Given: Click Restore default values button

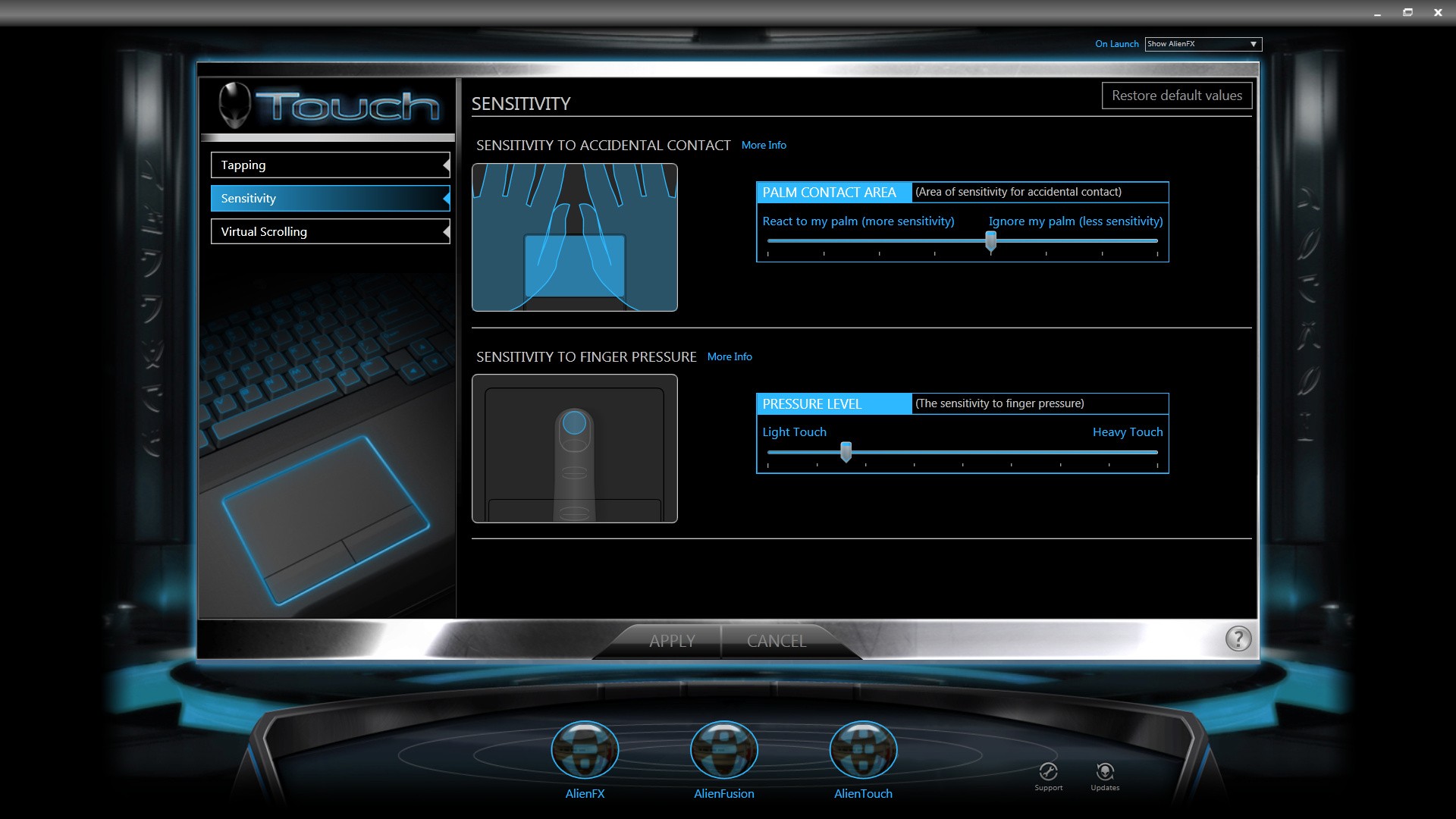Looking at the screenshot, I should coord(1176,96).
